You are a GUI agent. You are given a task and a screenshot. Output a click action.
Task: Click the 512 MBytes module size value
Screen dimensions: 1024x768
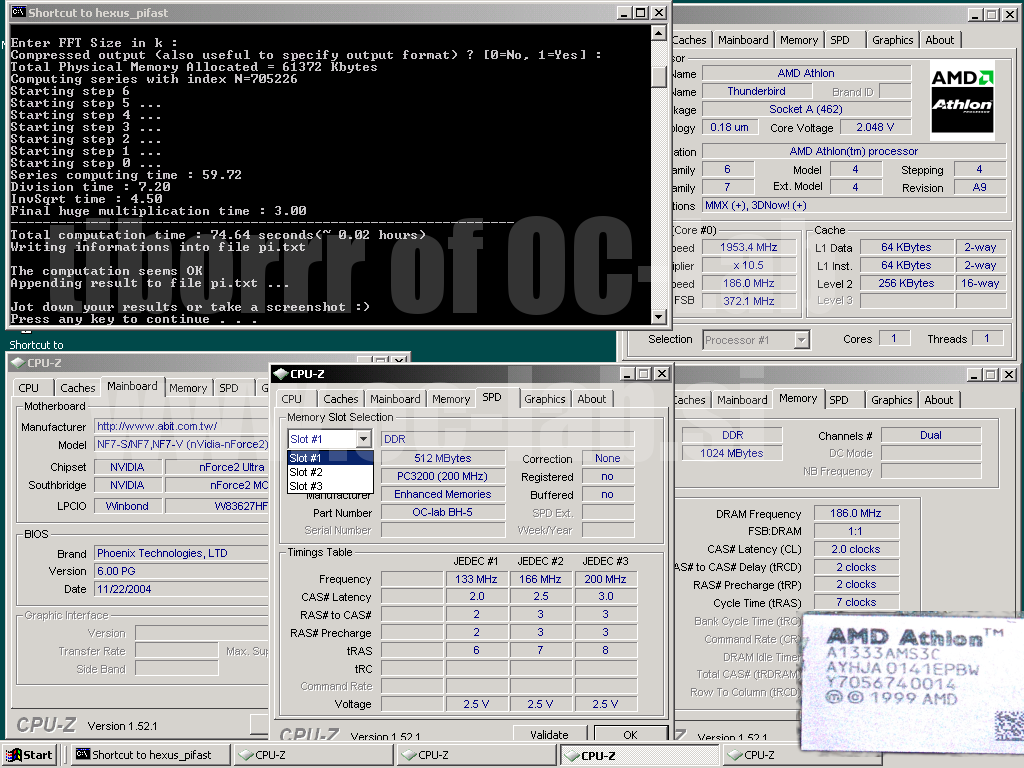pyautogui.click(x=443, y=458)
